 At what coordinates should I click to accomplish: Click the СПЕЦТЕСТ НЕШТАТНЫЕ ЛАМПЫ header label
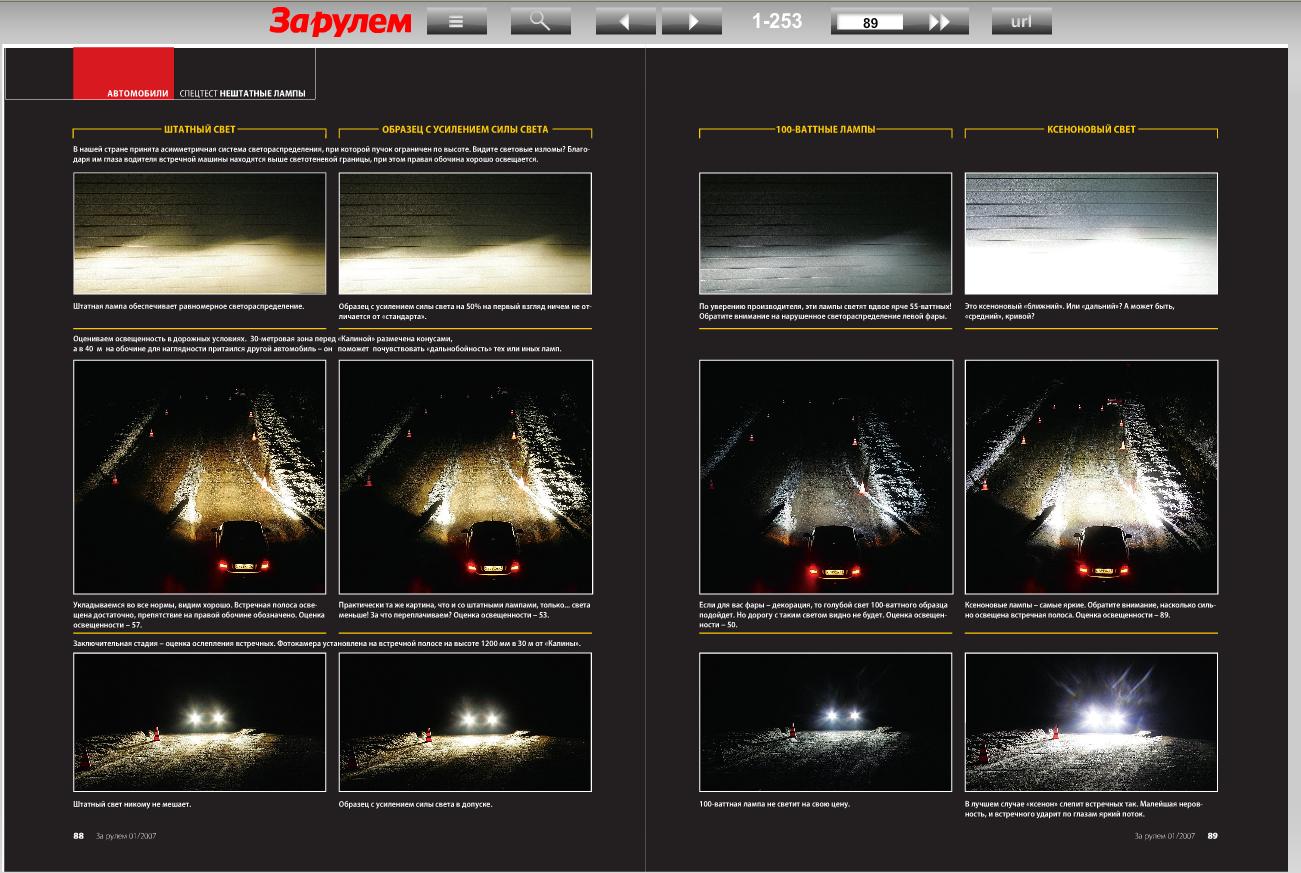[x=241, y=94]
